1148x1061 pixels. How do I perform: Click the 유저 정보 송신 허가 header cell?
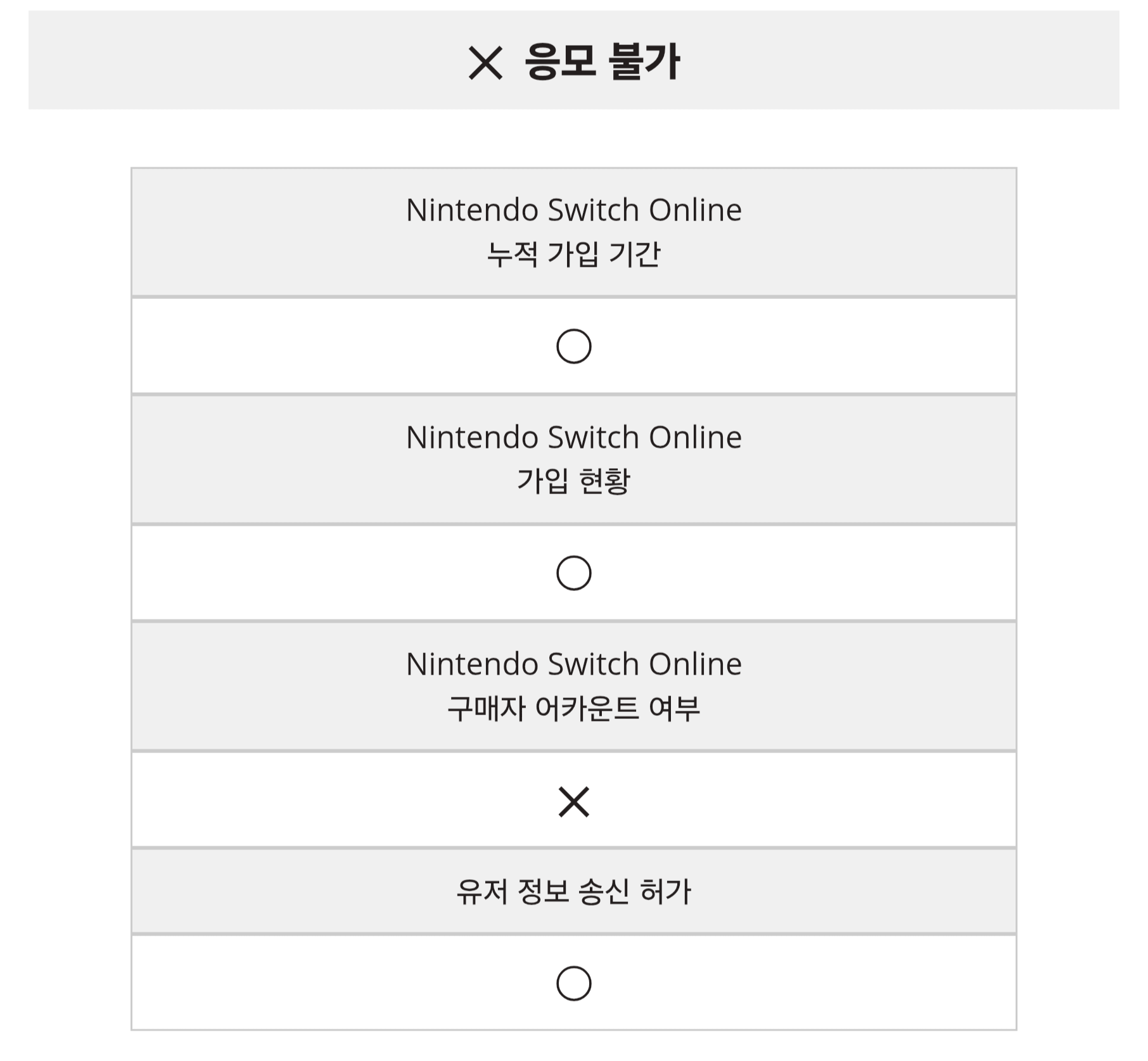(x=573, y=891)
